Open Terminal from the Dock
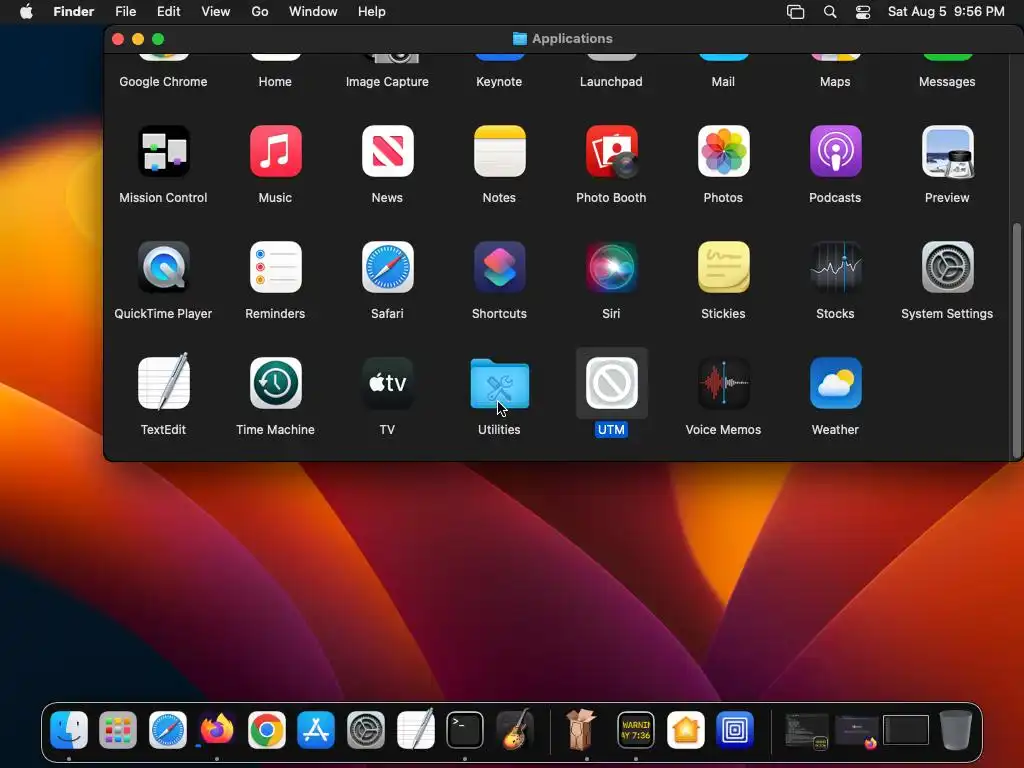The width and height of the screenshot is (1024, 768). point(464,729)
